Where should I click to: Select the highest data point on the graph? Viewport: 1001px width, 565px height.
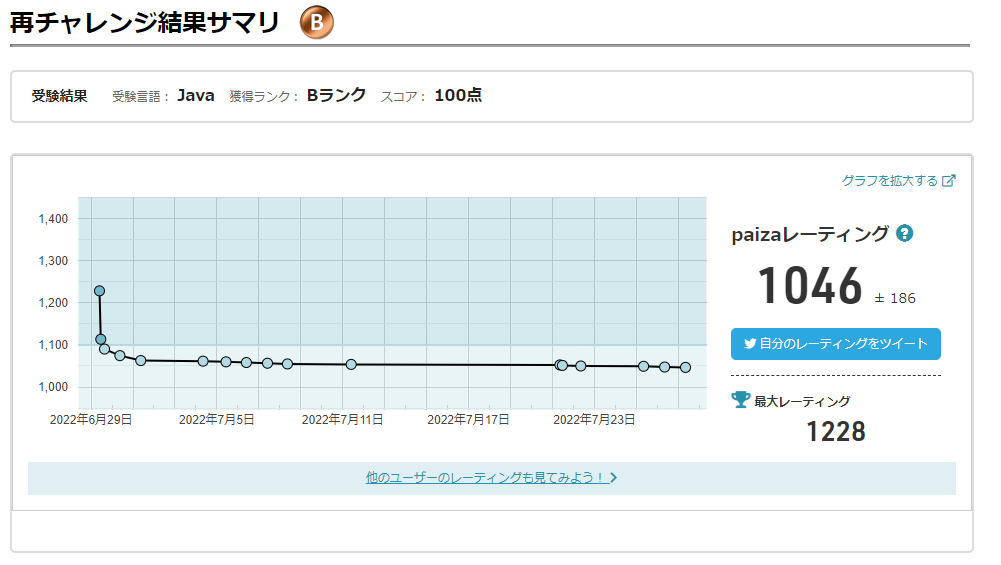point(100,291)
